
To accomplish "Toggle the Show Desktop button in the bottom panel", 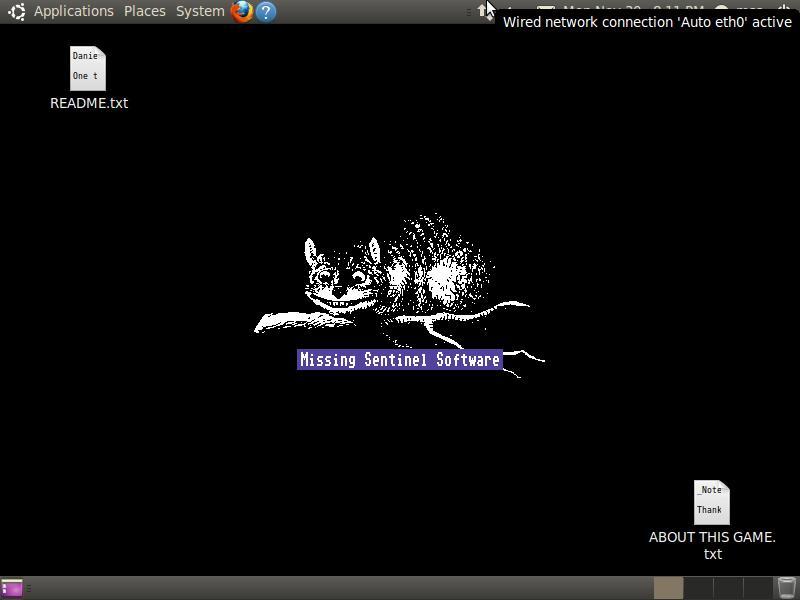I will [x=12, y=588].
